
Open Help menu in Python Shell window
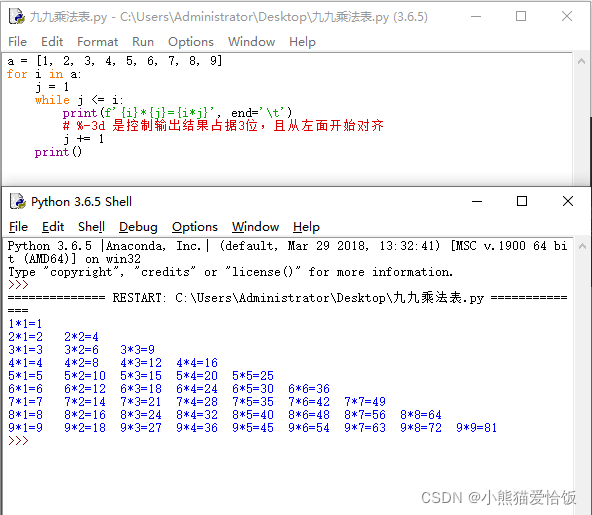(x=306, y=227)
